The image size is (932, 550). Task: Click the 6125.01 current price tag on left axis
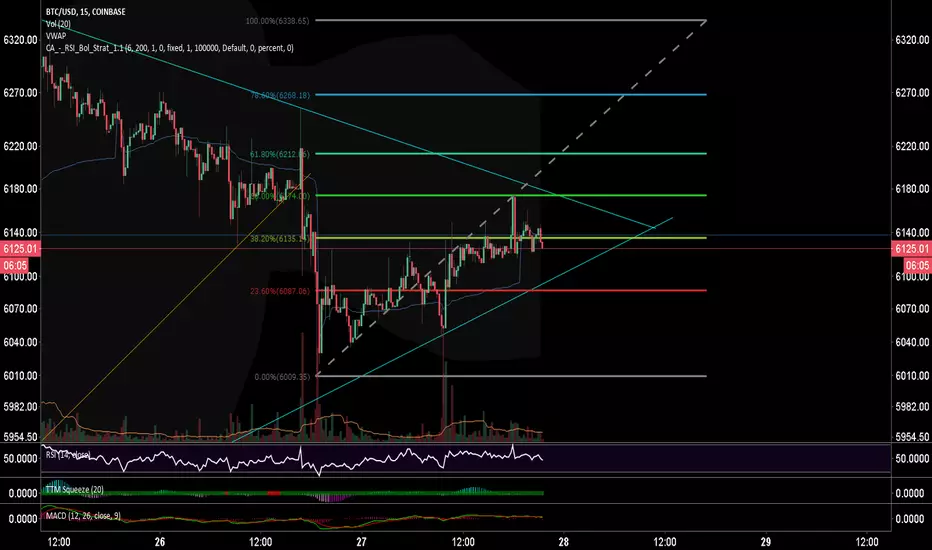(20, 249)
